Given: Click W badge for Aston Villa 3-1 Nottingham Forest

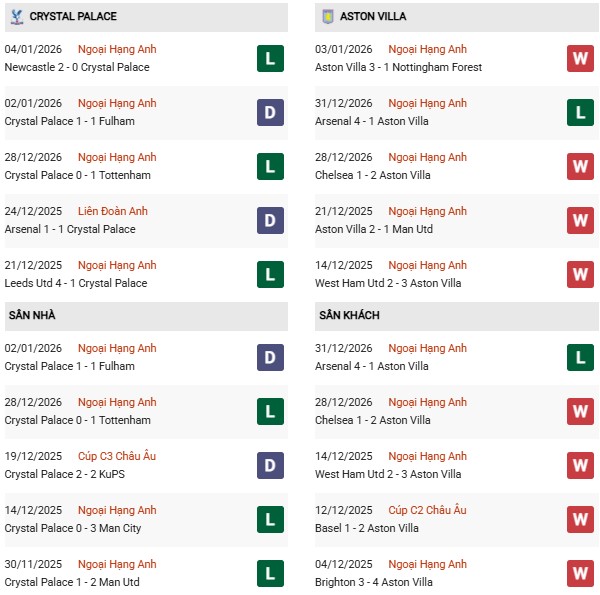Looking at the screenshot, I should point(580,59).
